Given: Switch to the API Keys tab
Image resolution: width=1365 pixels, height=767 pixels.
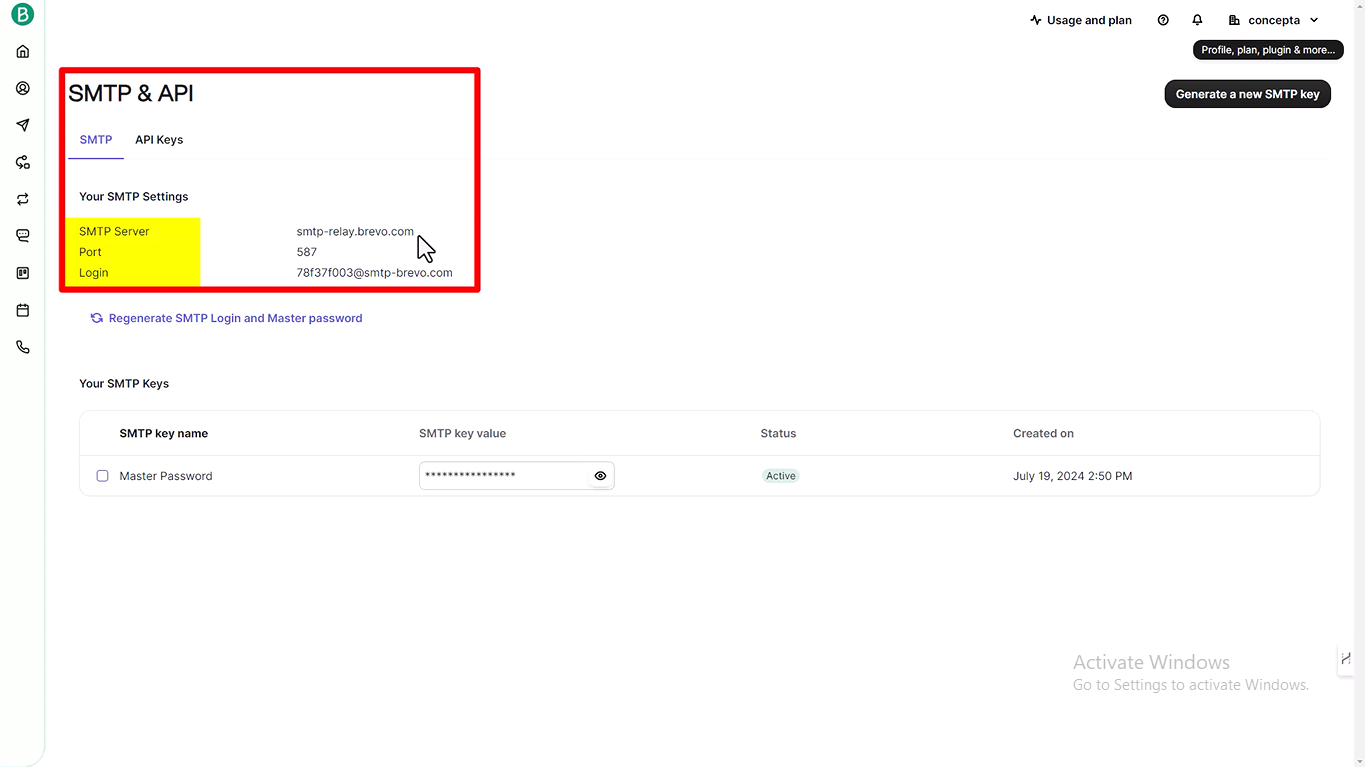Looking at the screenshot, I should click(x=159, y=140).
